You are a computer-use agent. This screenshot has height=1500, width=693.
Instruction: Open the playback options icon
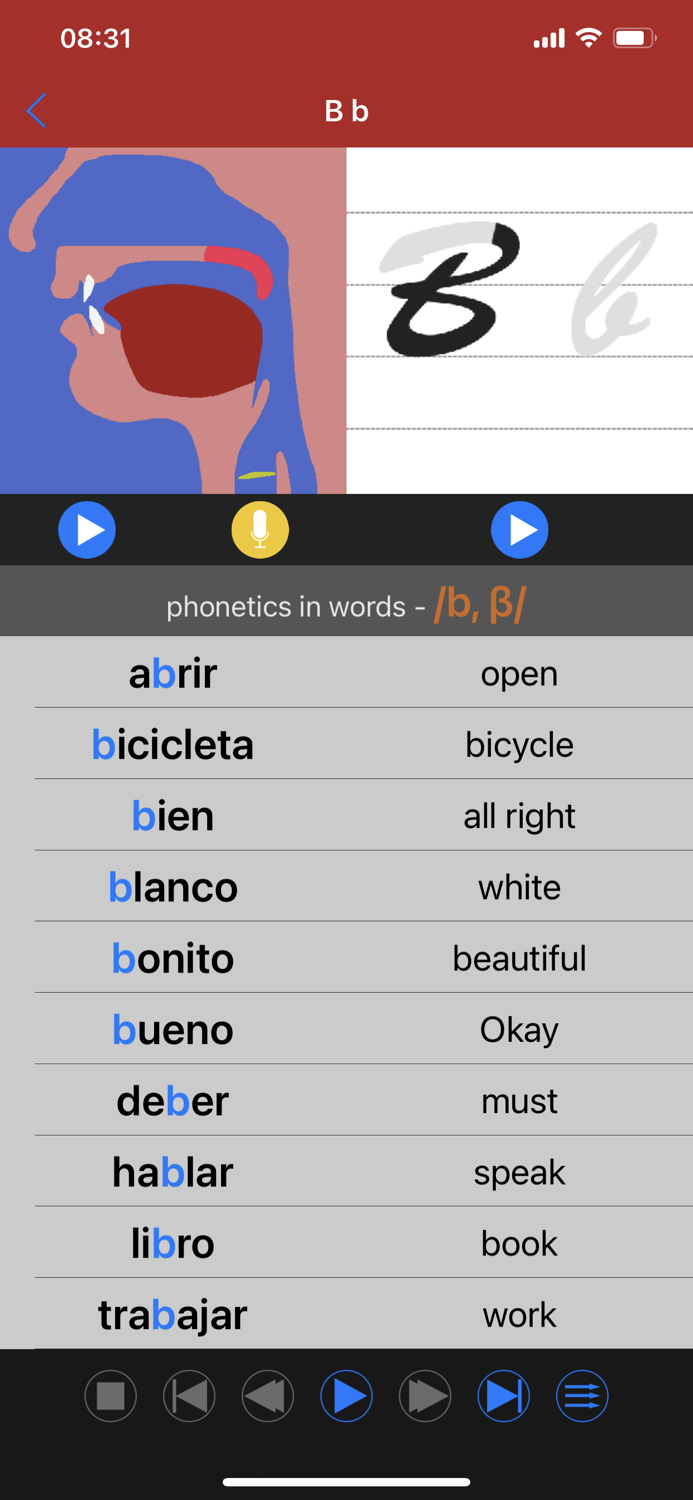(x=582, y=1395)
